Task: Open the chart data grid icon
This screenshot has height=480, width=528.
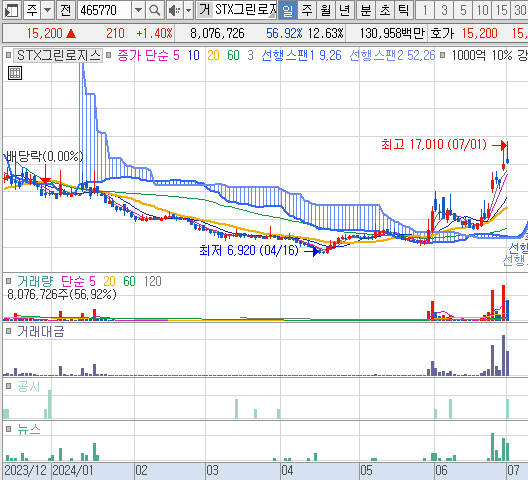Action: click(15, 73)
